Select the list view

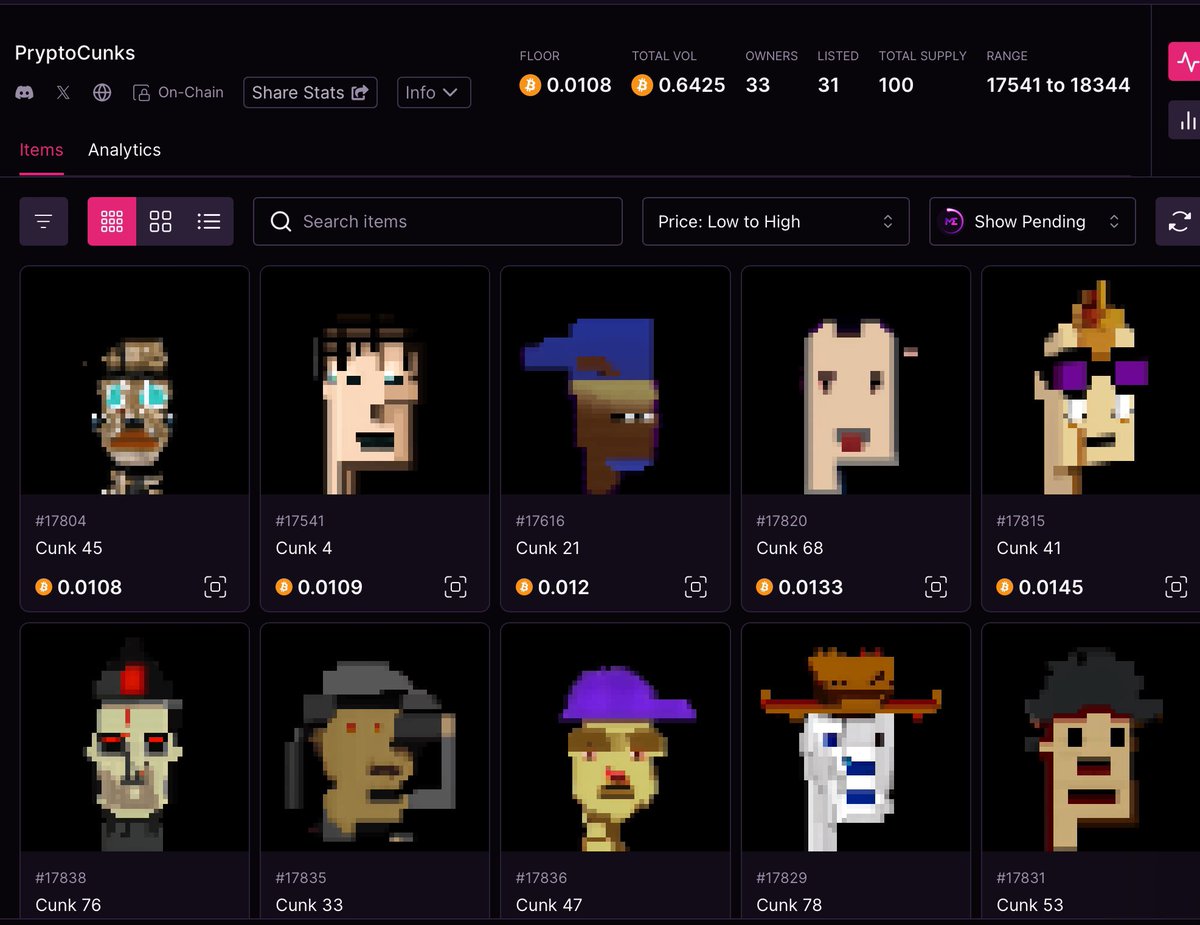pyautogui.click(x=209, y=221)
